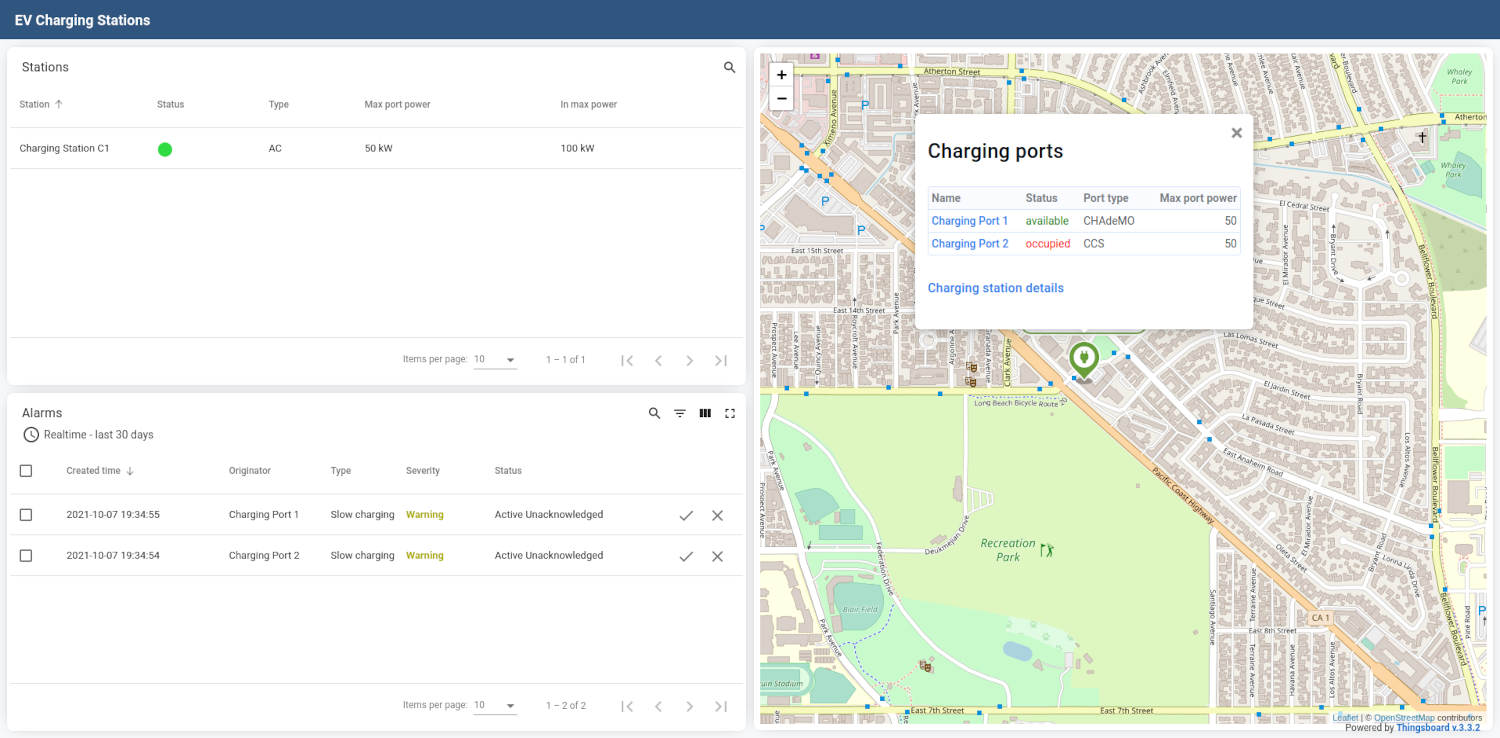Click the green charging station map marker
Screen dimensions: 1500x738
click(x=1082, y=358)
